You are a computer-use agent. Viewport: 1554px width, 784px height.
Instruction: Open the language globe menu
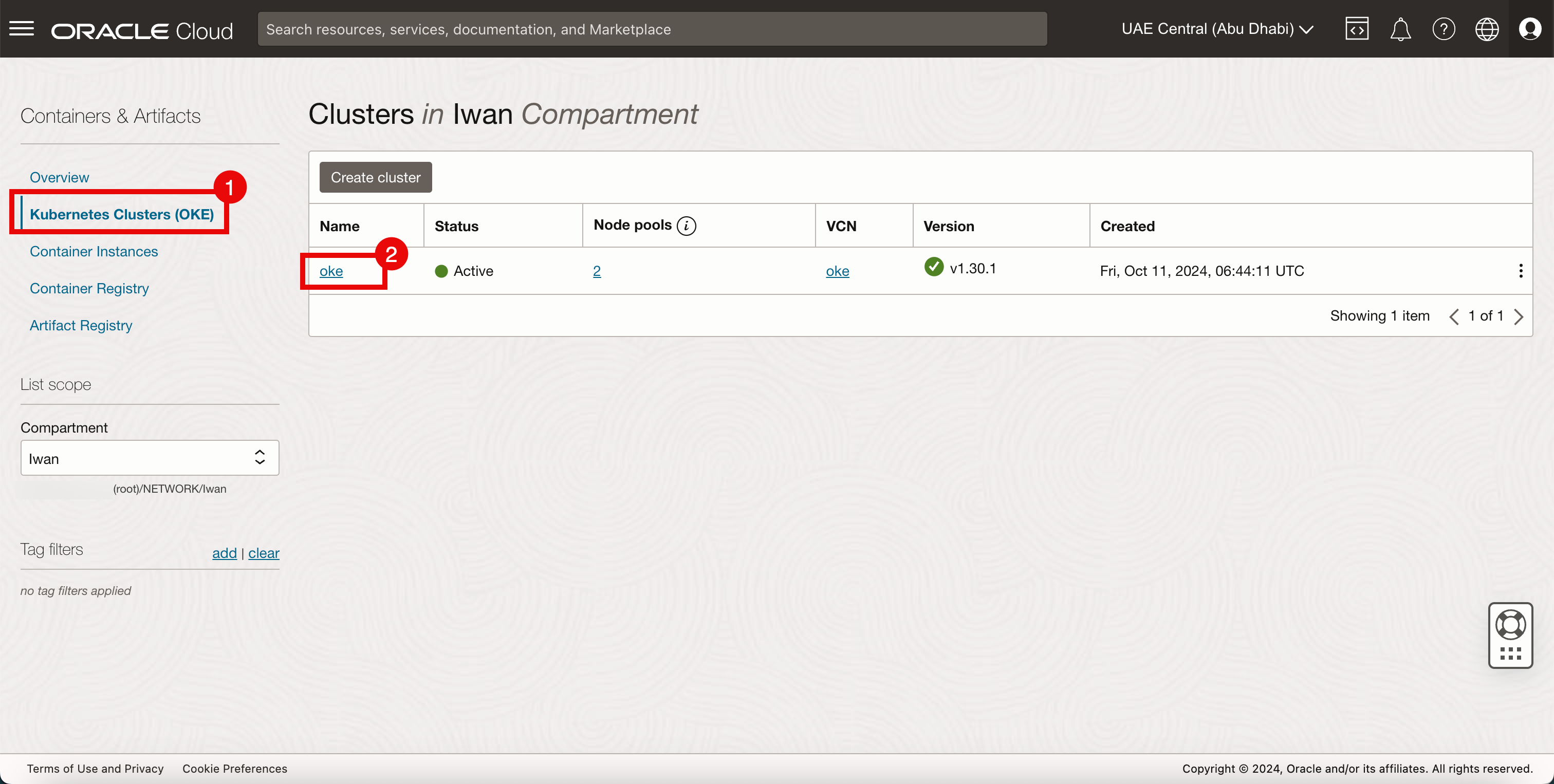click(x=1487, y=28)
